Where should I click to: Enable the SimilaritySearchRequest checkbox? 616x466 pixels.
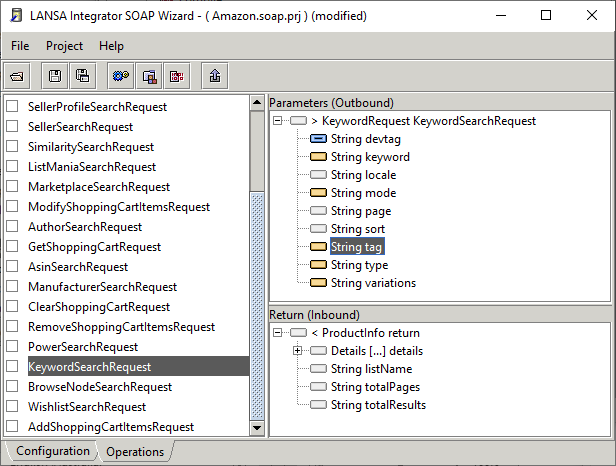[x=12, y=146]
